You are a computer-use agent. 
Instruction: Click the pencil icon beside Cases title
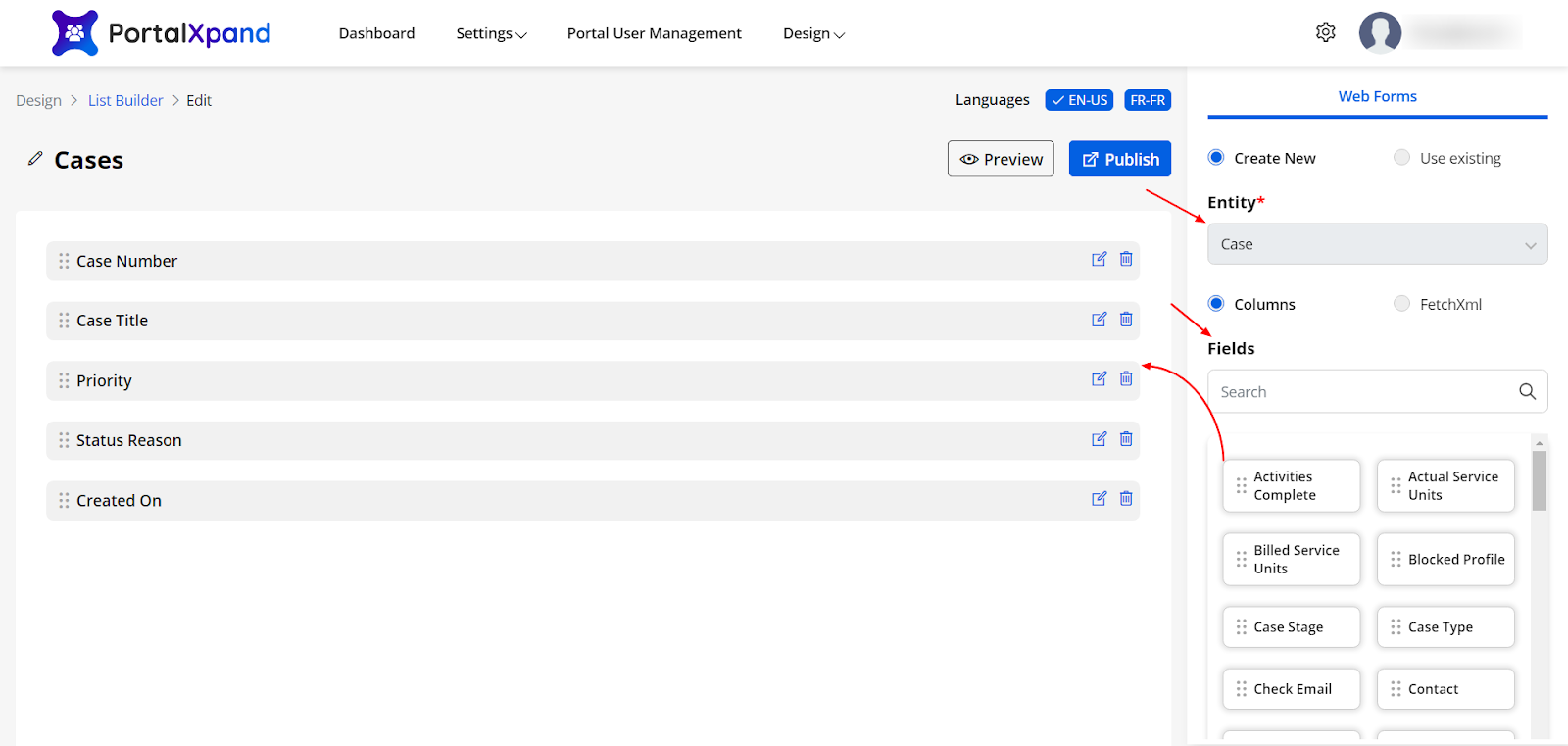pos(35,159)
